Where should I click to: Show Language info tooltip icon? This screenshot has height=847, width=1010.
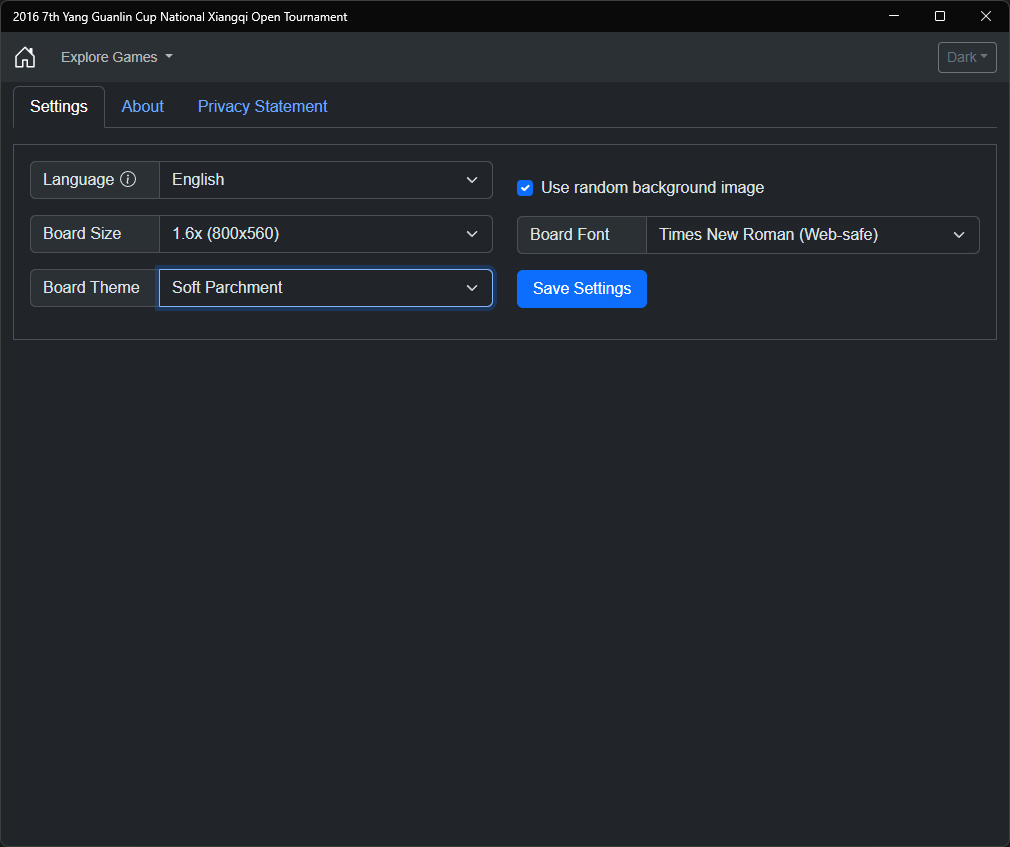coord(128,179)
